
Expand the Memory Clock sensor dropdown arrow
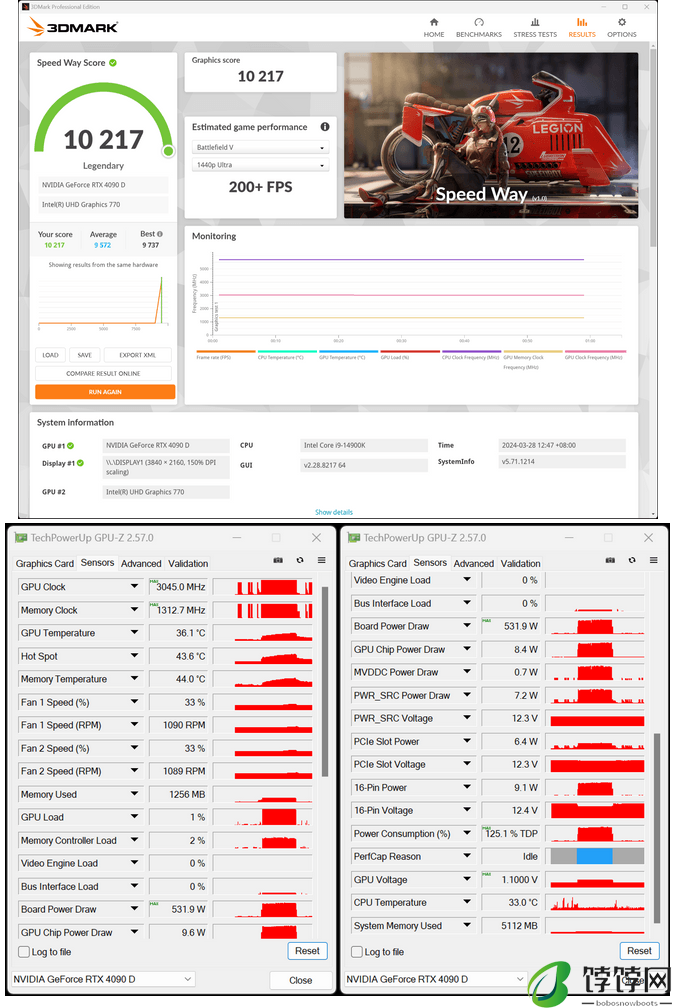[134, 609]
